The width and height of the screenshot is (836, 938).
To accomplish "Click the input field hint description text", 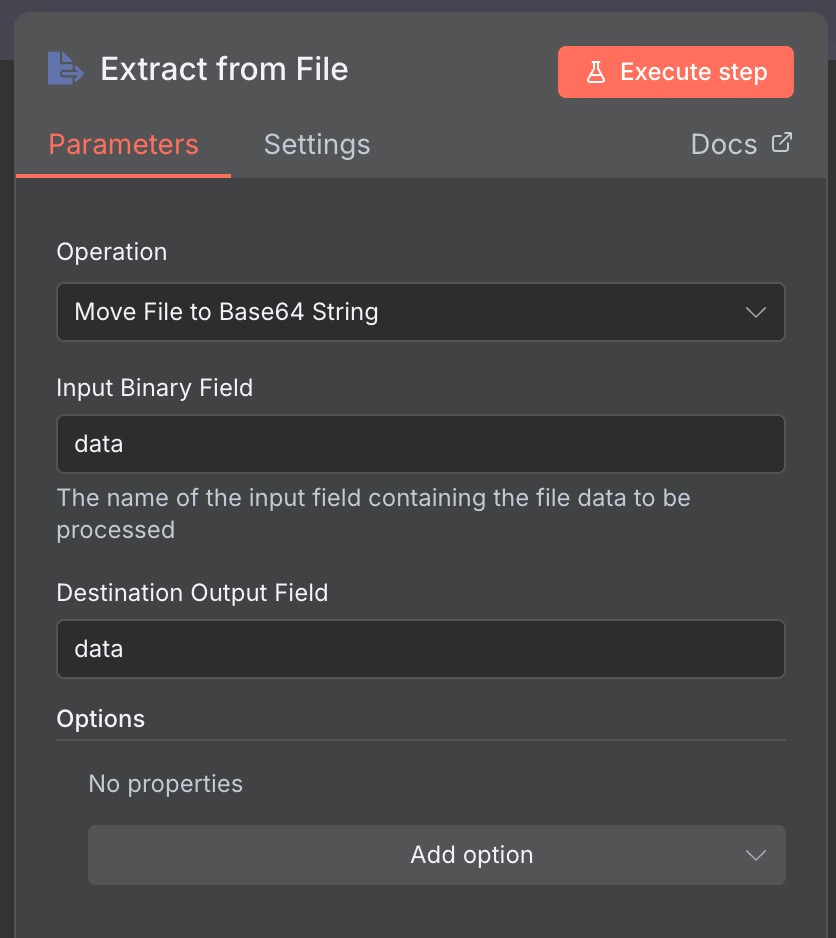I will pyautogui.click(x=373, y=513).
